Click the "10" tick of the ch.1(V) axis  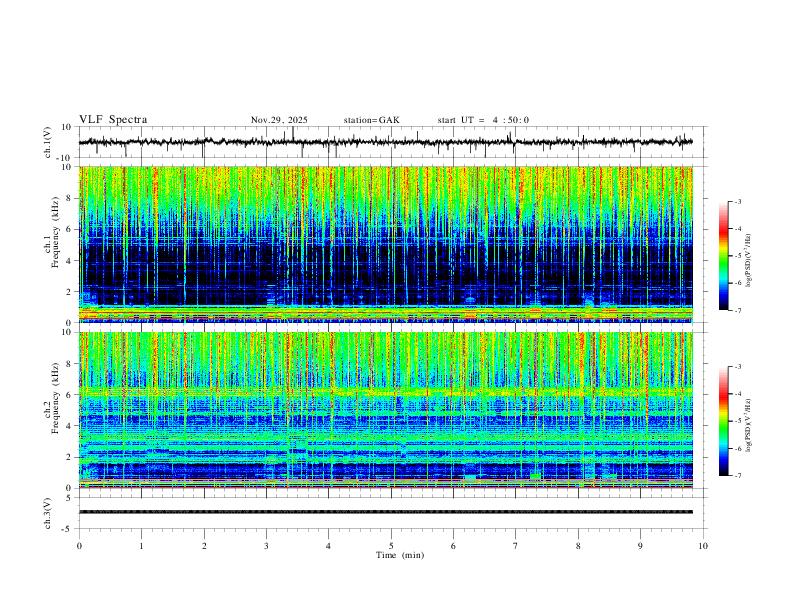[67, 127]
